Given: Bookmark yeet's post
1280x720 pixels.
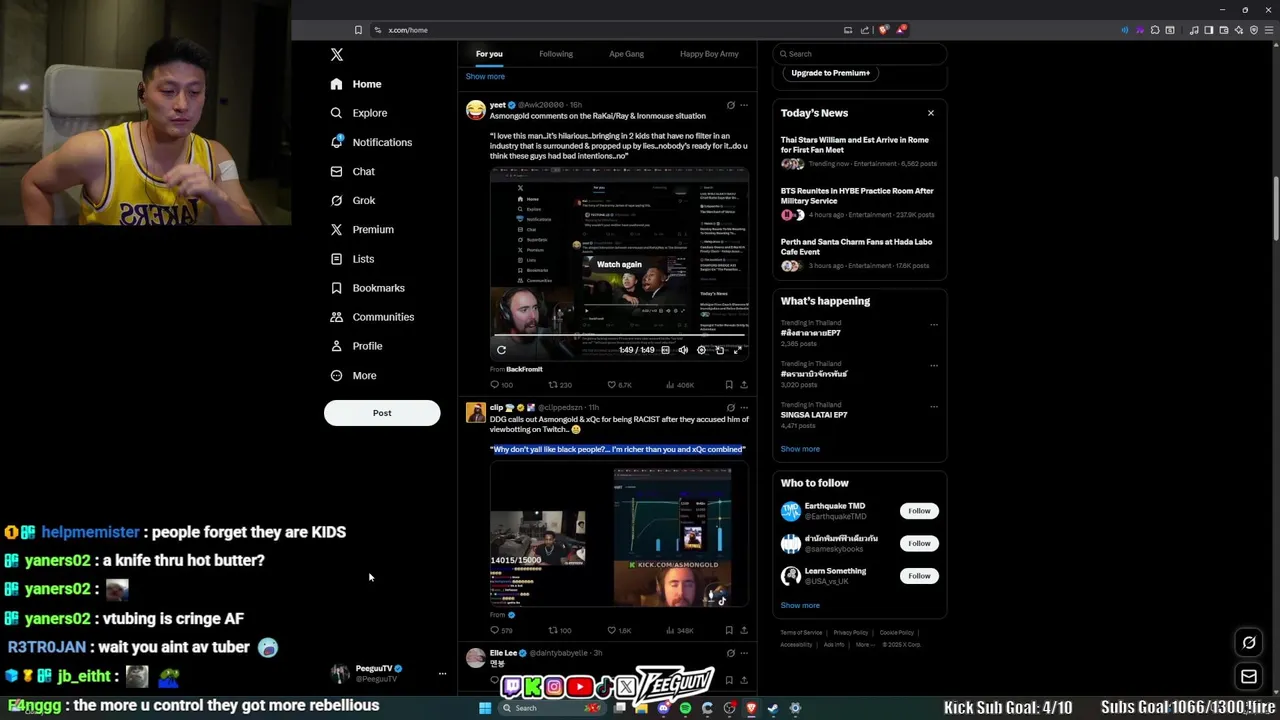Looking at the screenshot, I should (x=729, y=385).
